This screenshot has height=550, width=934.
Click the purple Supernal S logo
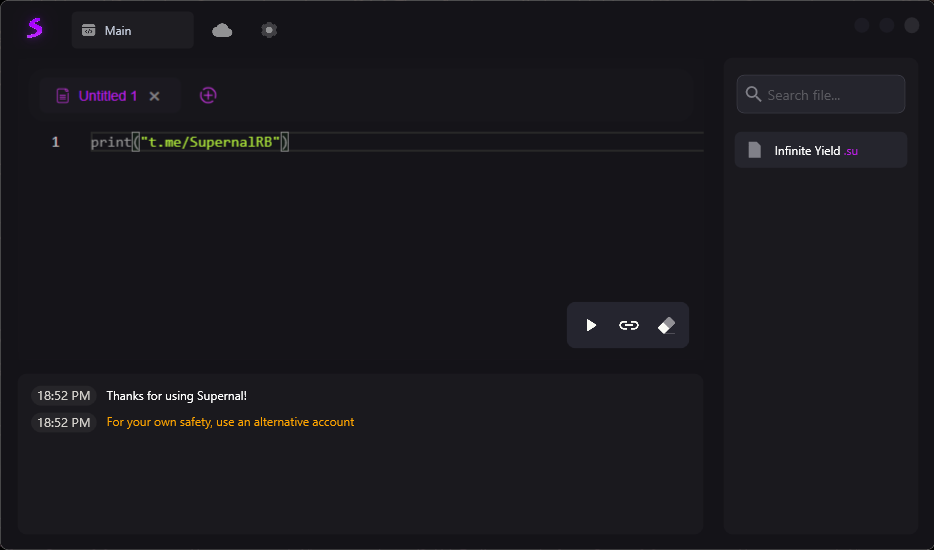(x=35, y=29)
